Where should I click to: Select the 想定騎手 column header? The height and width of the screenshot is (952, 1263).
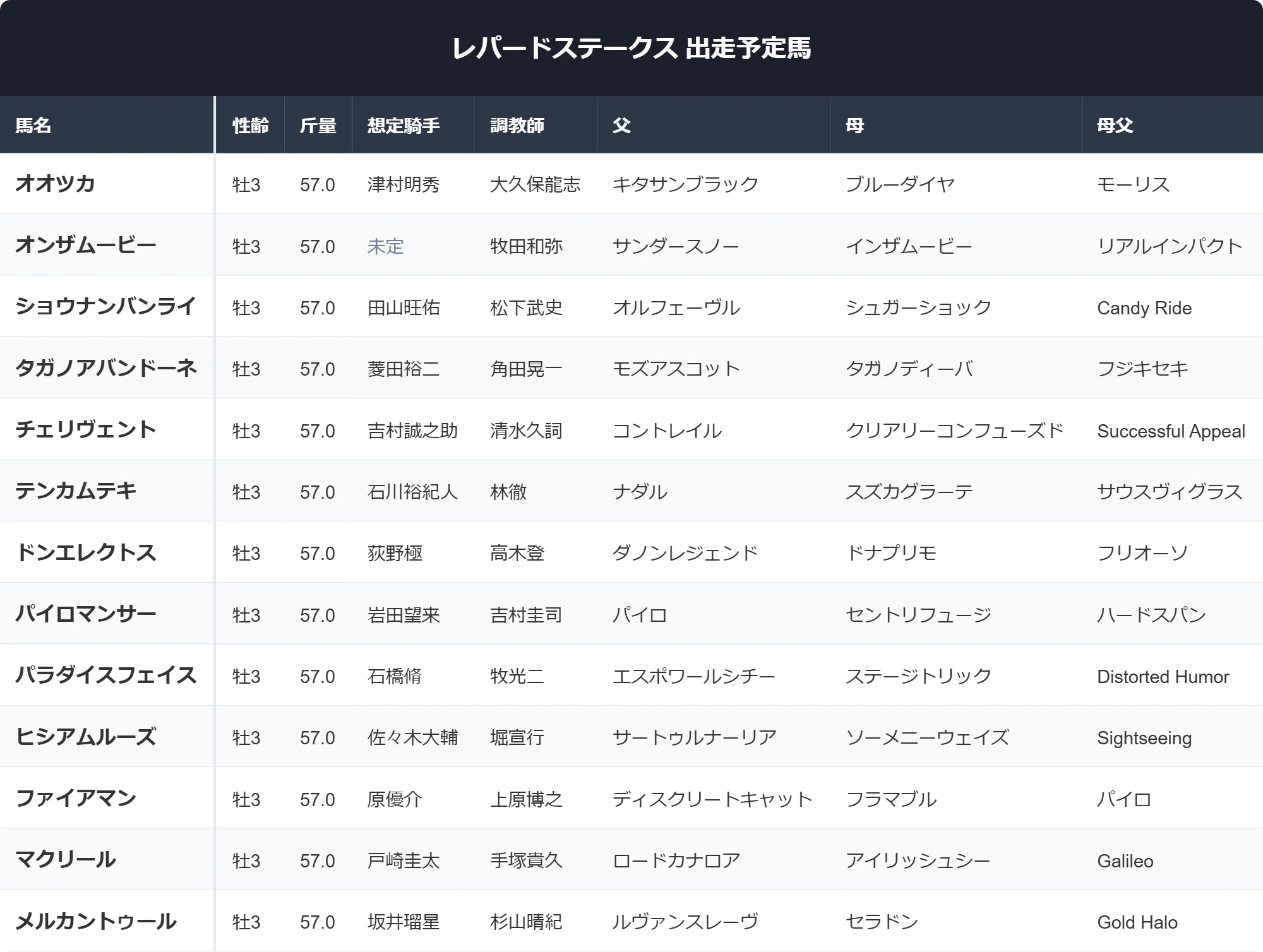404,126
